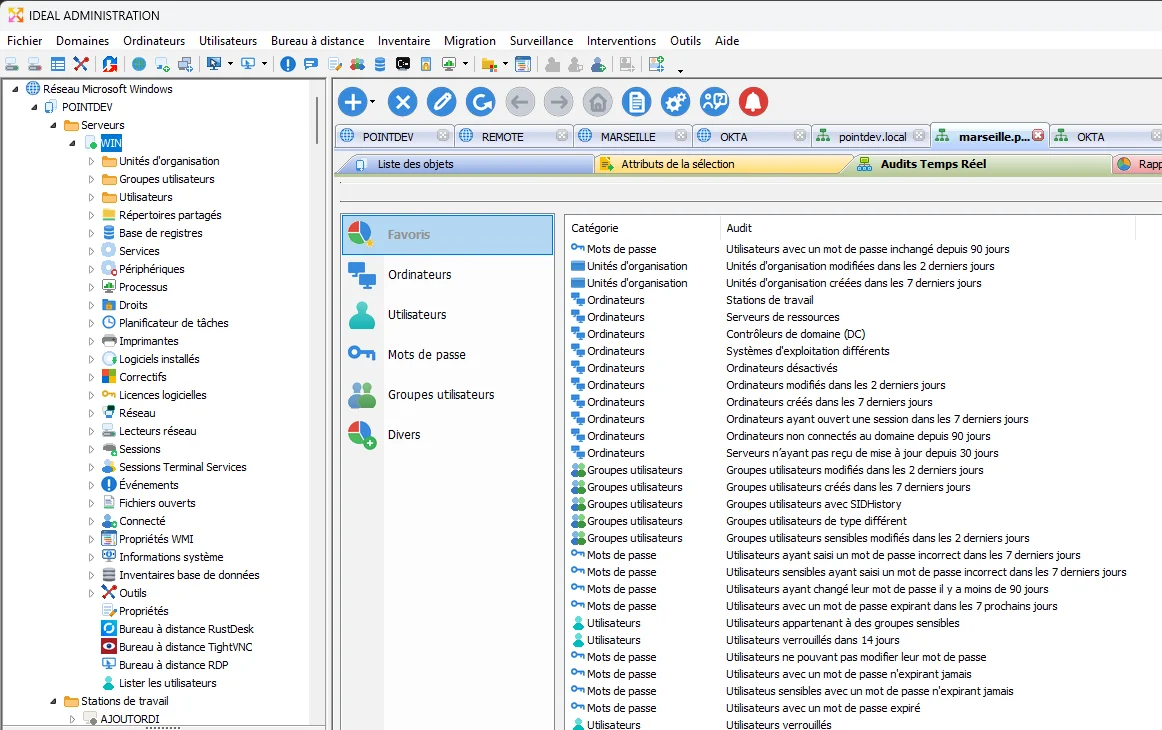Screen dimensions: 1162x730
Task: Click the blue pencil edit button
Action: click(x=442, y=102)
